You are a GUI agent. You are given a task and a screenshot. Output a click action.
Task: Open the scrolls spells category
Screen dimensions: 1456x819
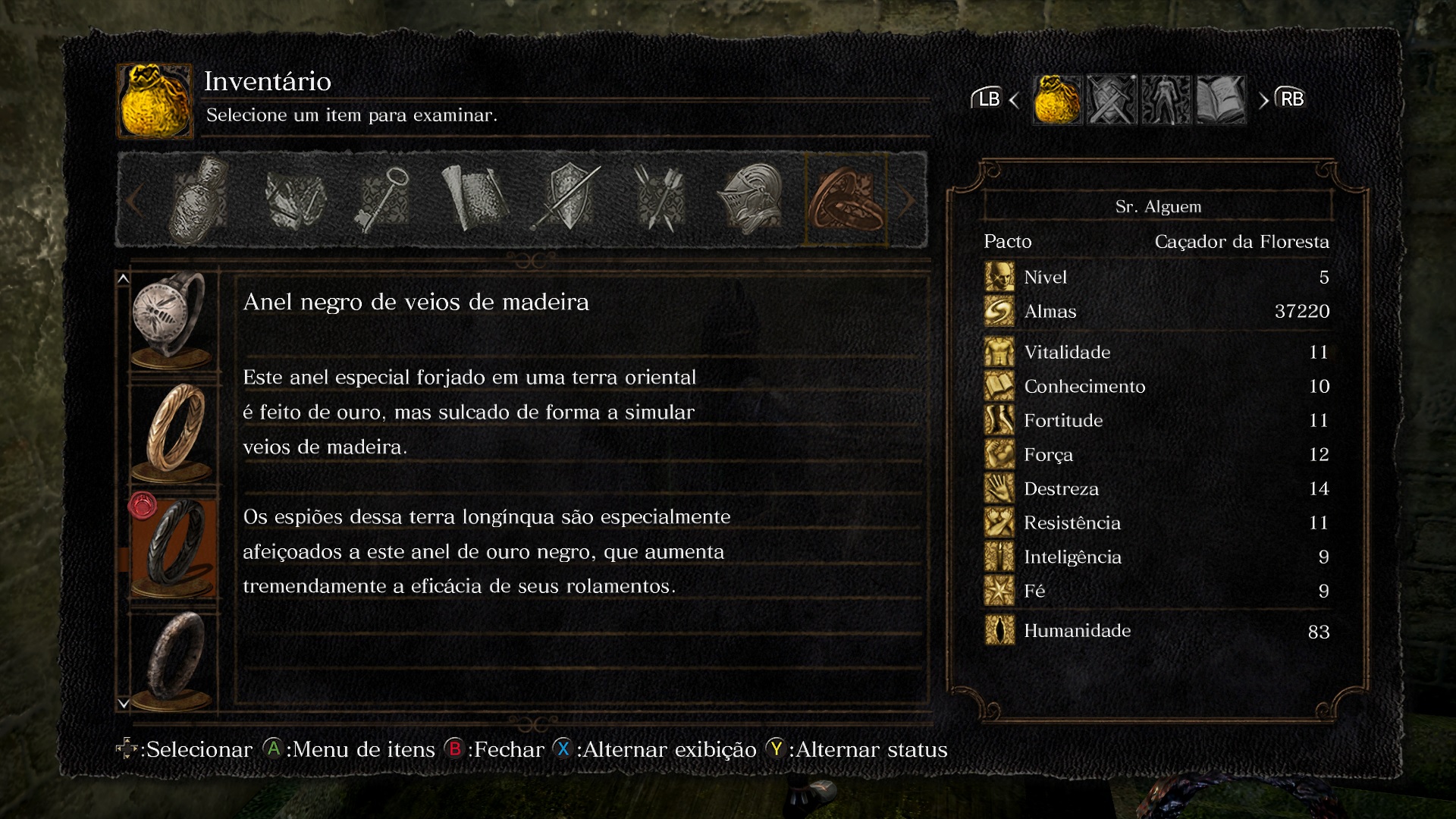475,199
